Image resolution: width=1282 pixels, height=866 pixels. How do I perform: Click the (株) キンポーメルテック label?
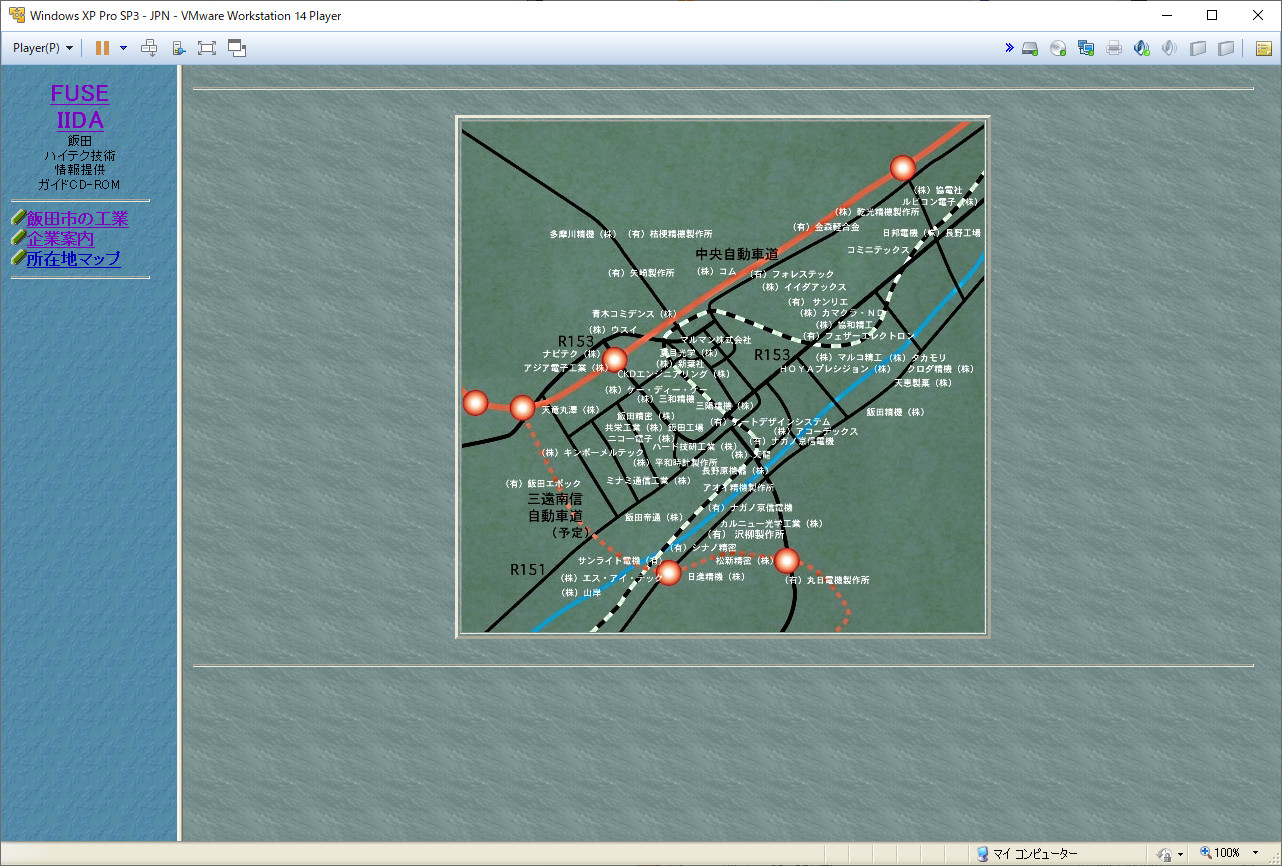coord(592,453)
